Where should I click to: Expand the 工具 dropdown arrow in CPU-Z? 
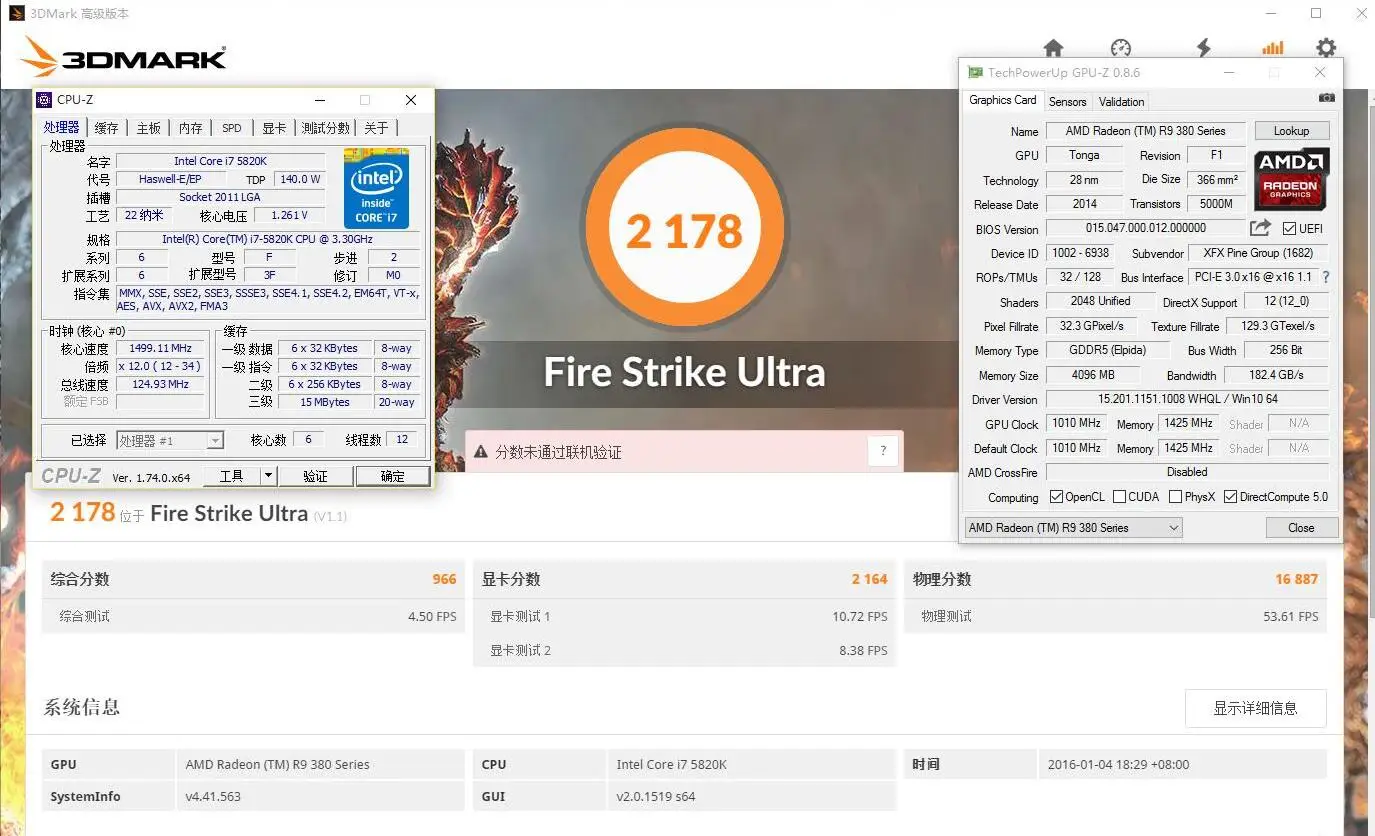268,476
